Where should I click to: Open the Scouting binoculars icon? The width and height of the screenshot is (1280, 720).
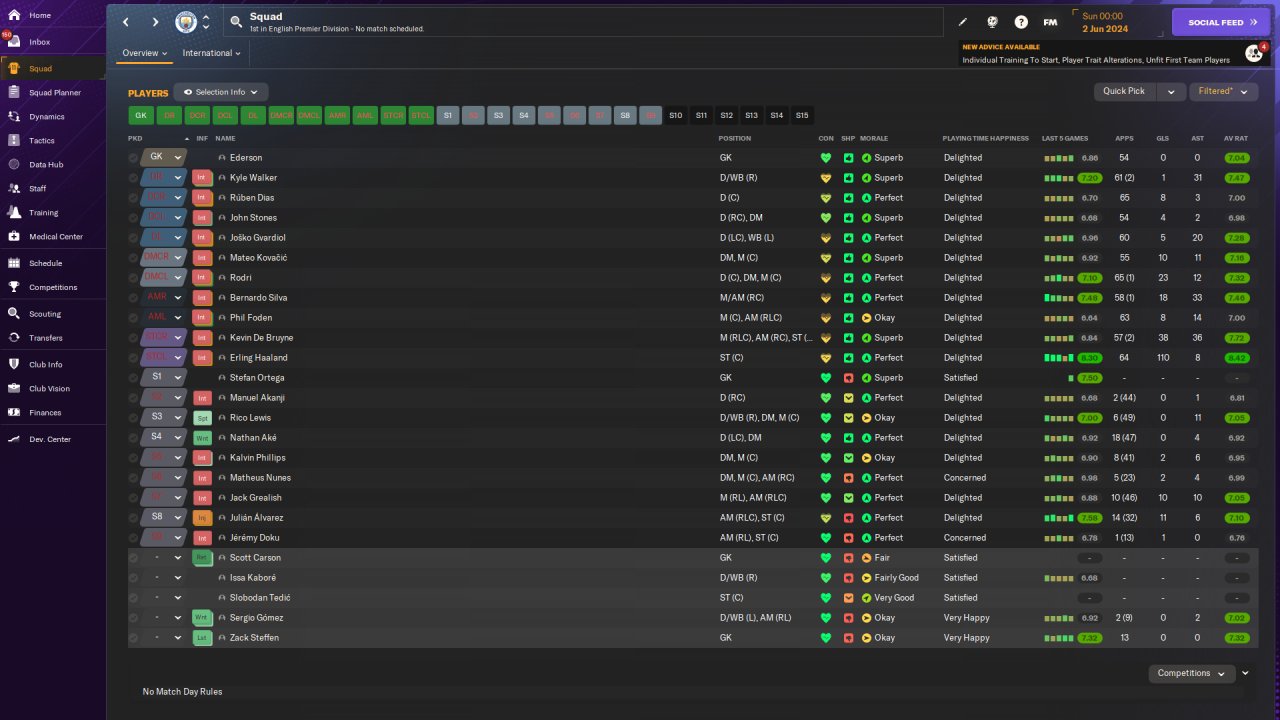[x=14, y=313]
